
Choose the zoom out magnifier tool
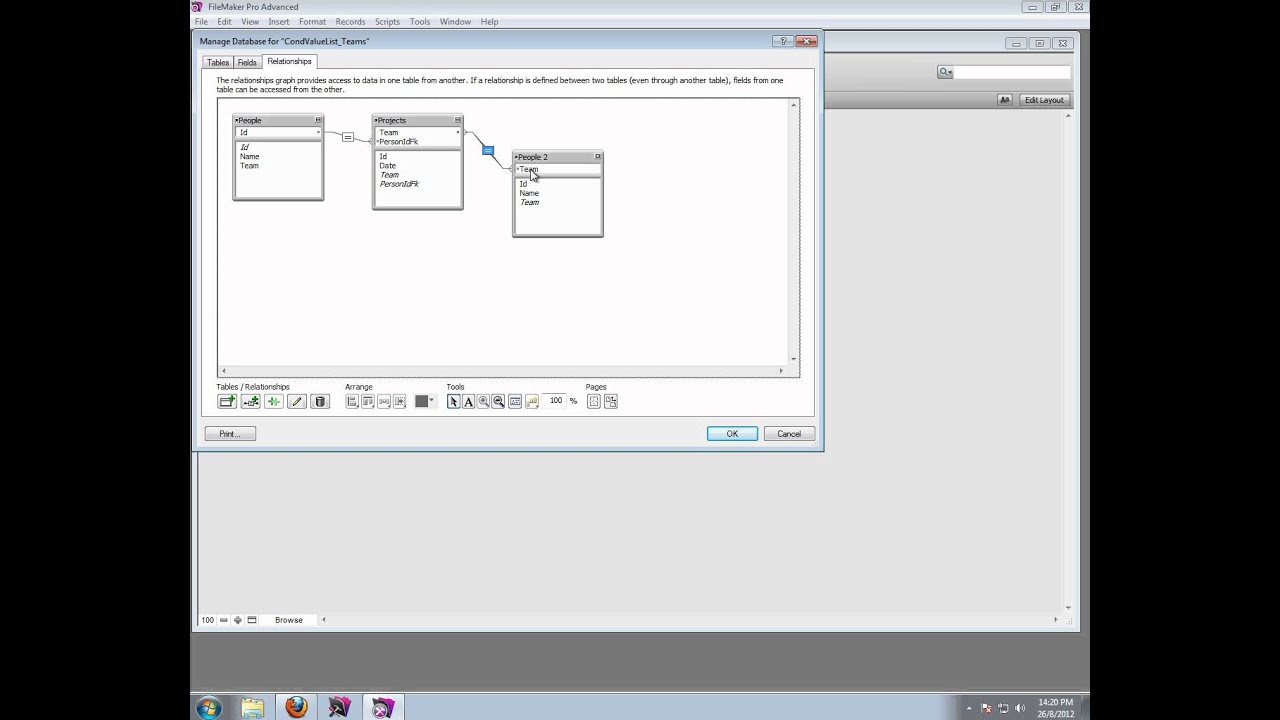(498, 401)
